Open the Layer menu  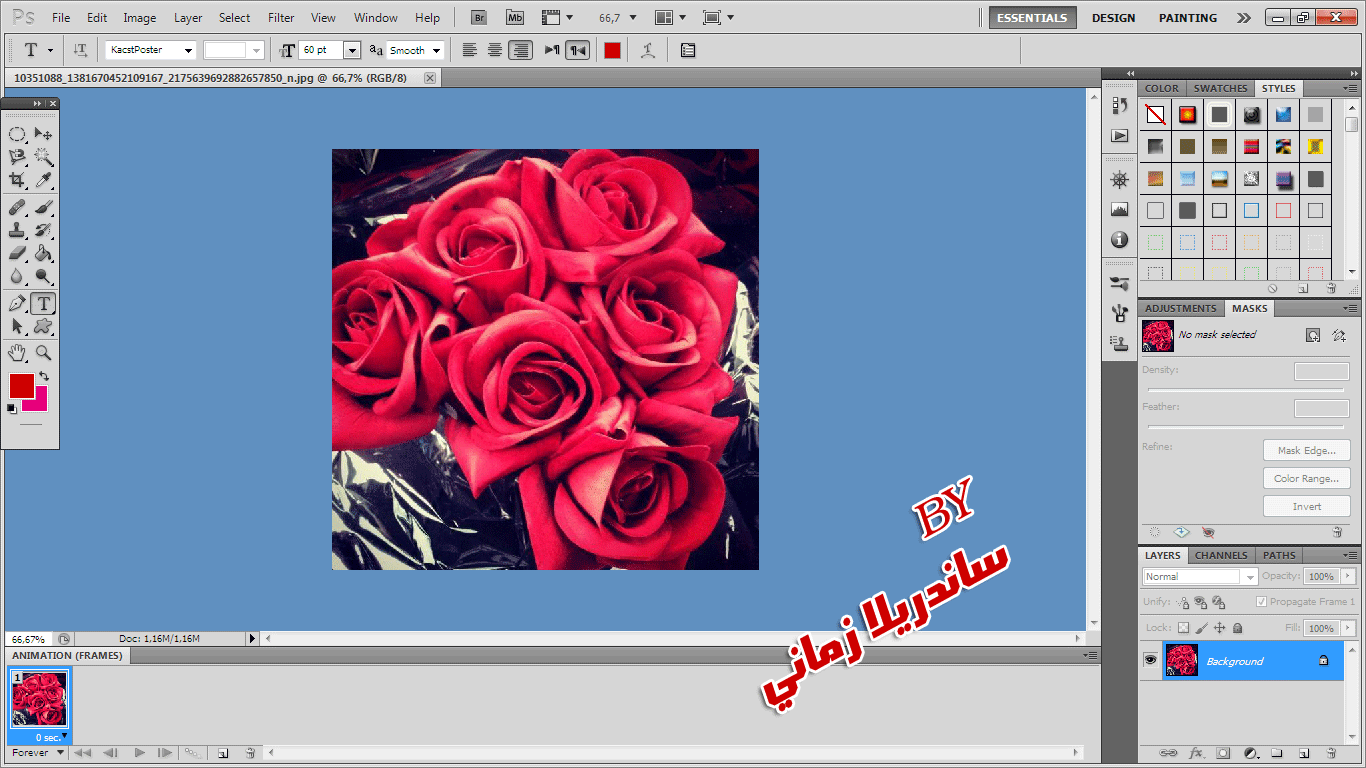click(188, 18)
